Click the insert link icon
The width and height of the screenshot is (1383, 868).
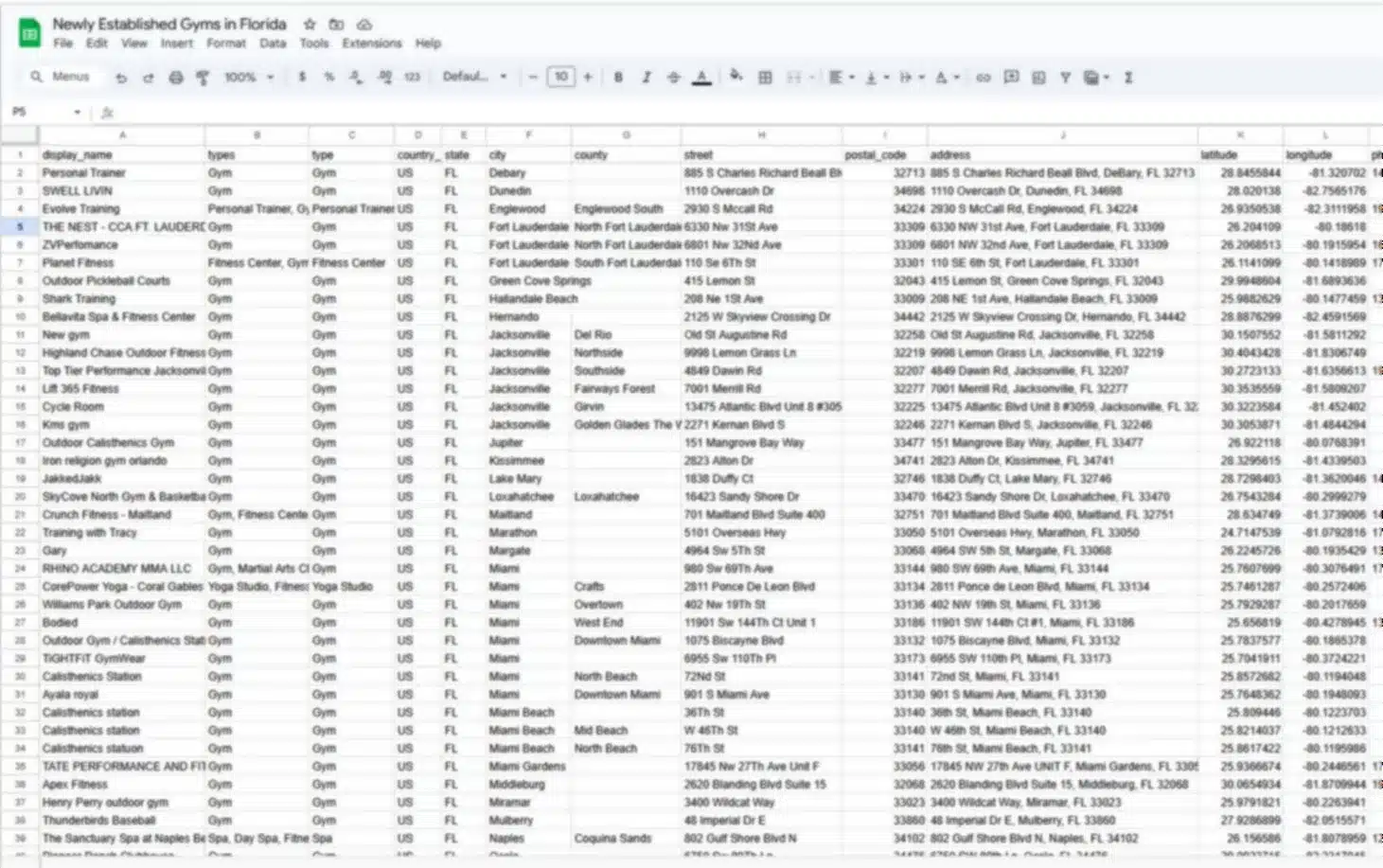984,78
